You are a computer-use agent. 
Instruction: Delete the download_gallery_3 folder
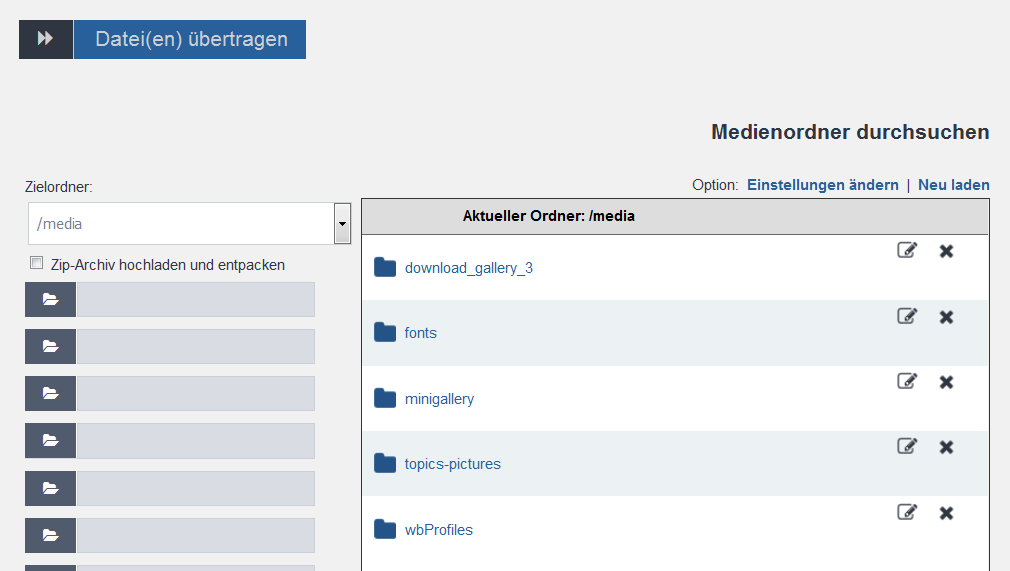tap(946, 251)
